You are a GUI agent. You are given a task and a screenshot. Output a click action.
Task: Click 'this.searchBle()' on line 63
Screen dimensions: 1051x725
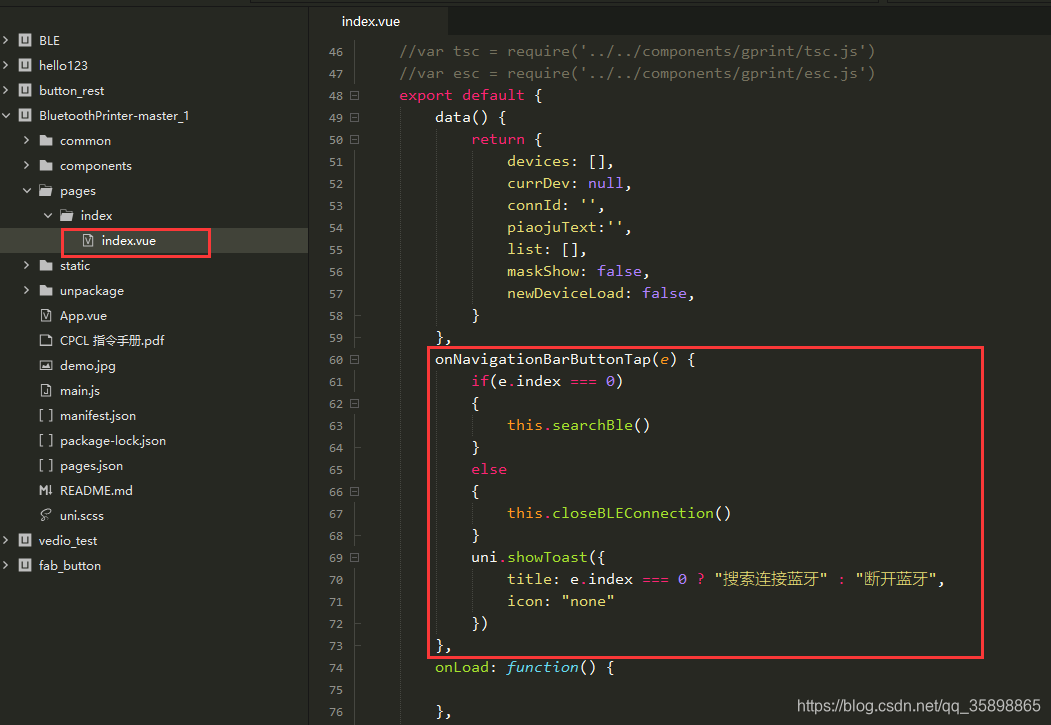tap(578, 425)
